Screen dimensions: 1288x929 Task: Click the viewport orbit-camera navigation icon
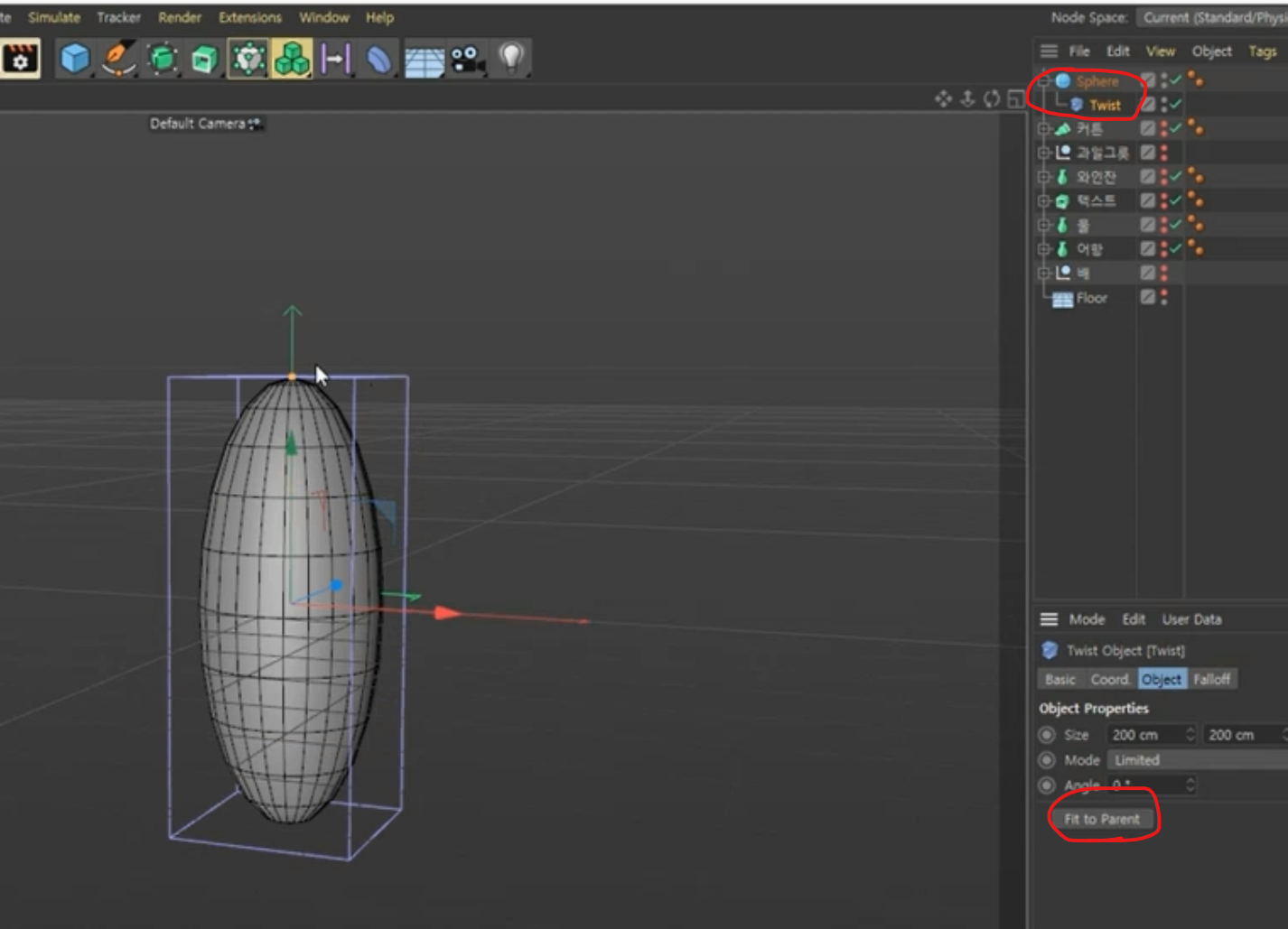pos(992,98)
